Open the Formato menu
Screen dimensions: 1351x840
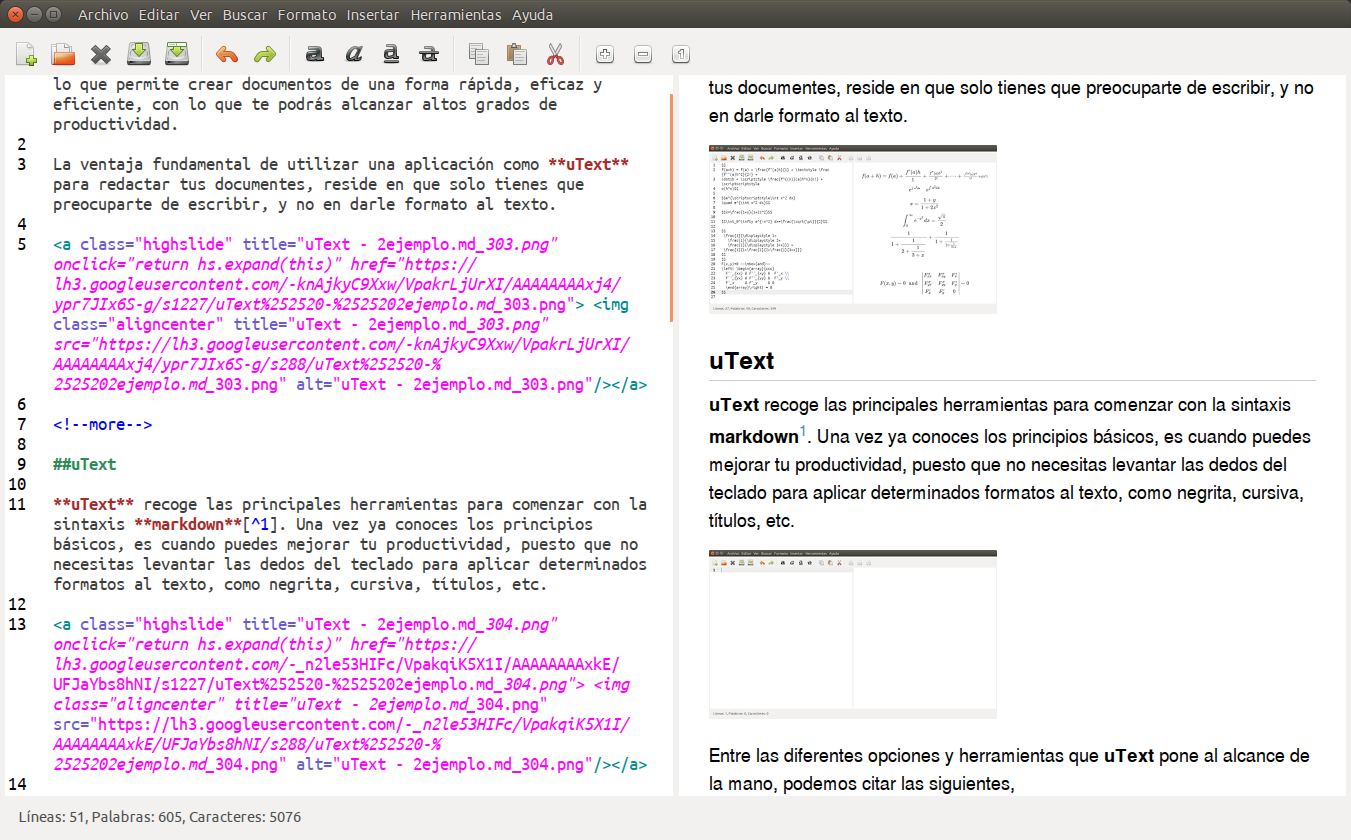[x=307, y=15]
